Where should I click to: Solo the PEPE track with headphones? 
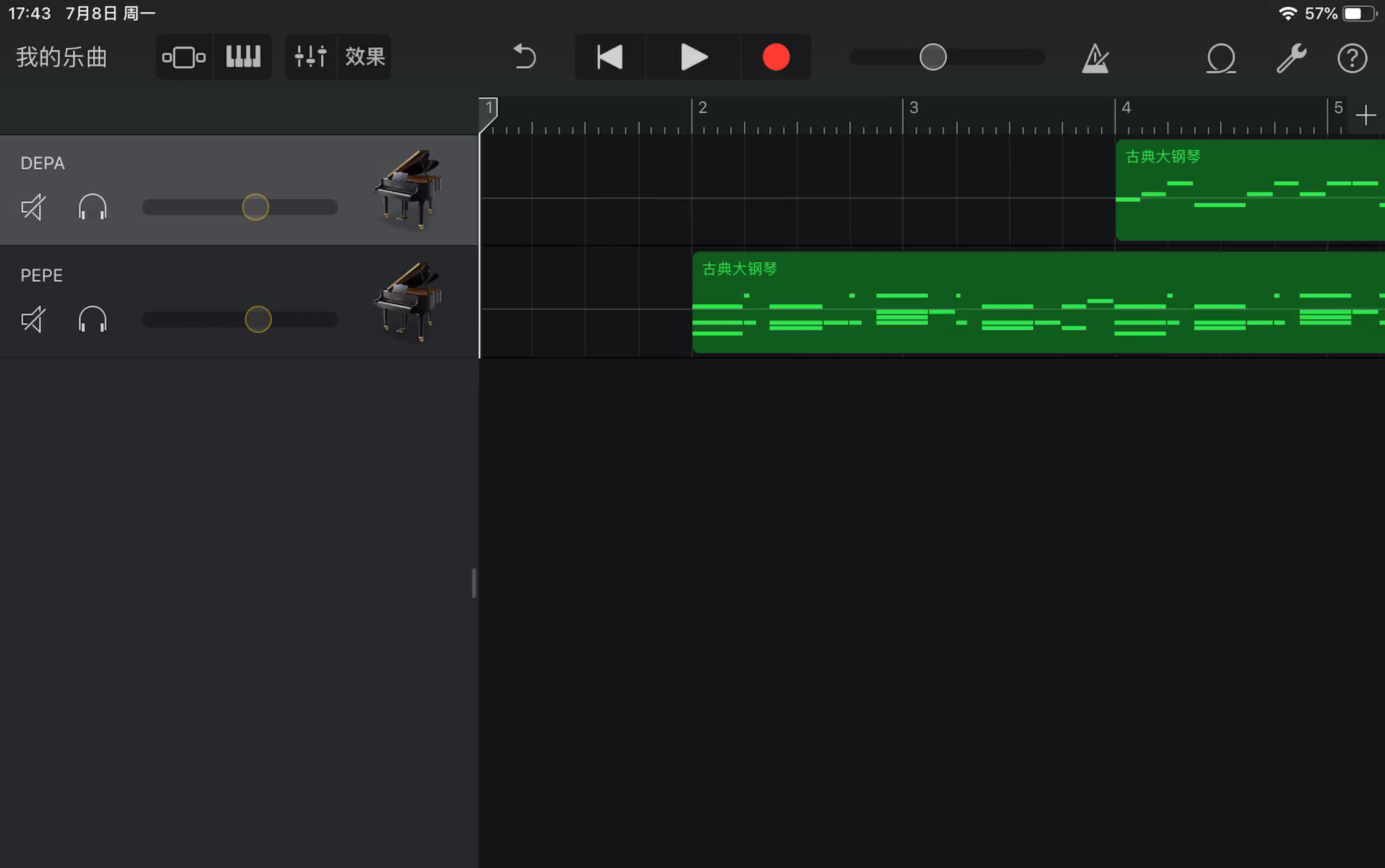[92, 319]
